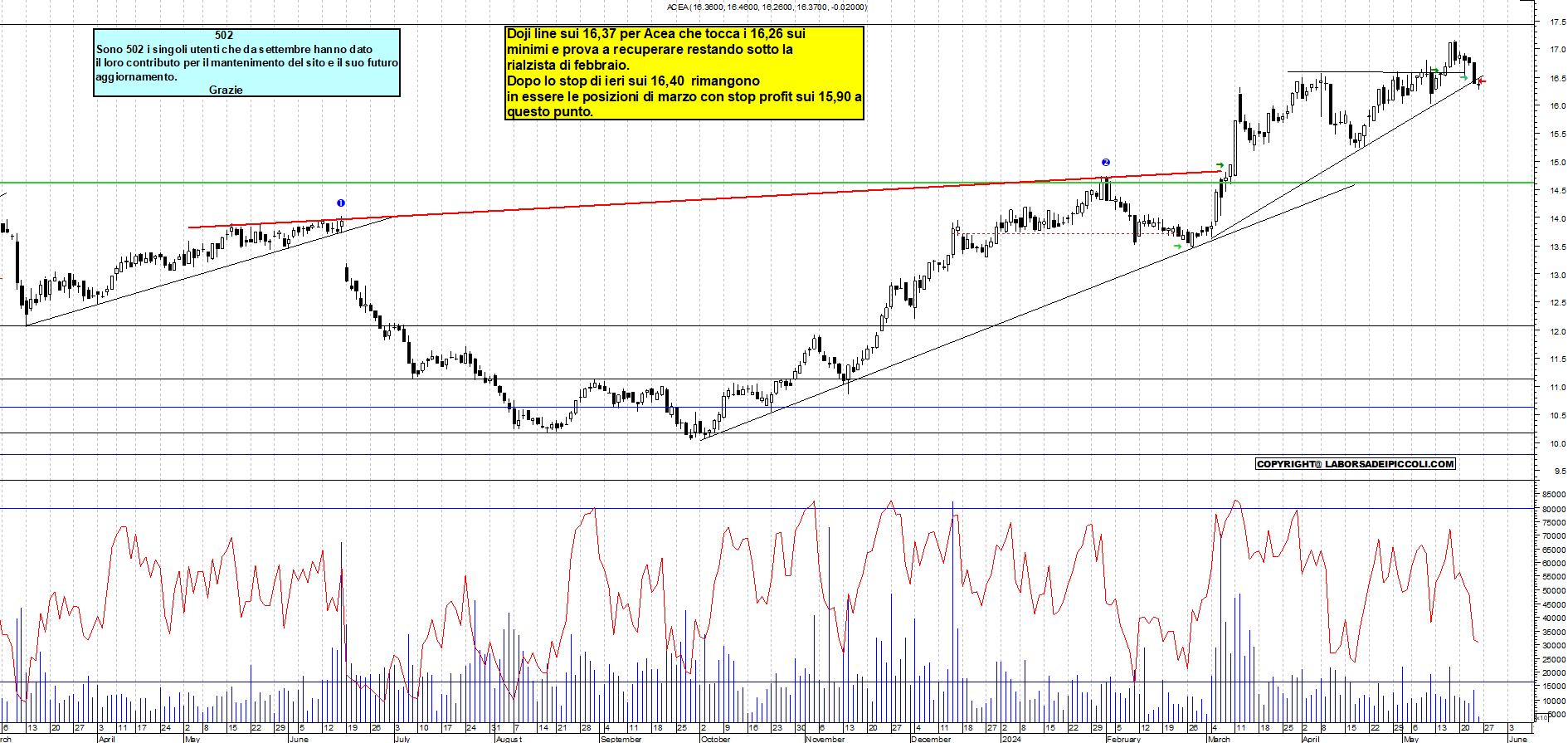Screen dimensions: 1568x743
Task: Click the 'February' month label on time axis
Action: (x=1123, y=739)
